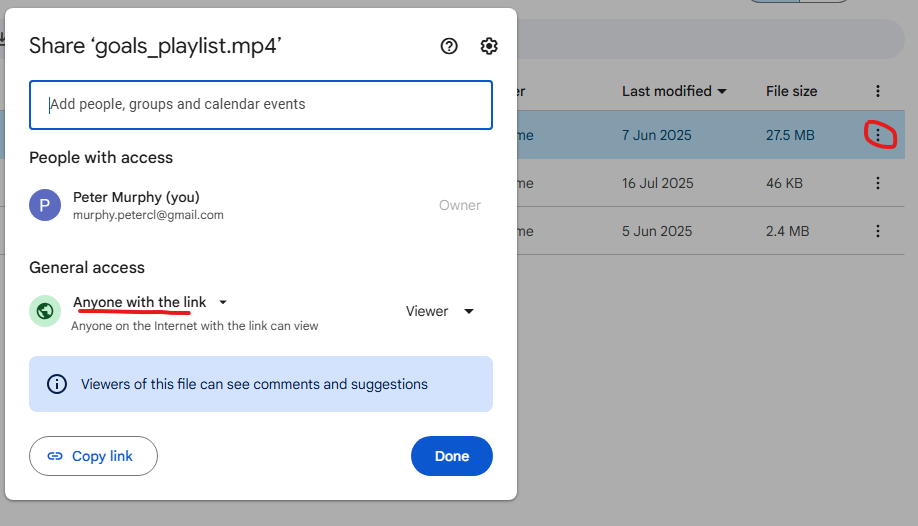
Task: Open share settings via the gear icon
Action: pyautogui.click(x=489, y=46)
